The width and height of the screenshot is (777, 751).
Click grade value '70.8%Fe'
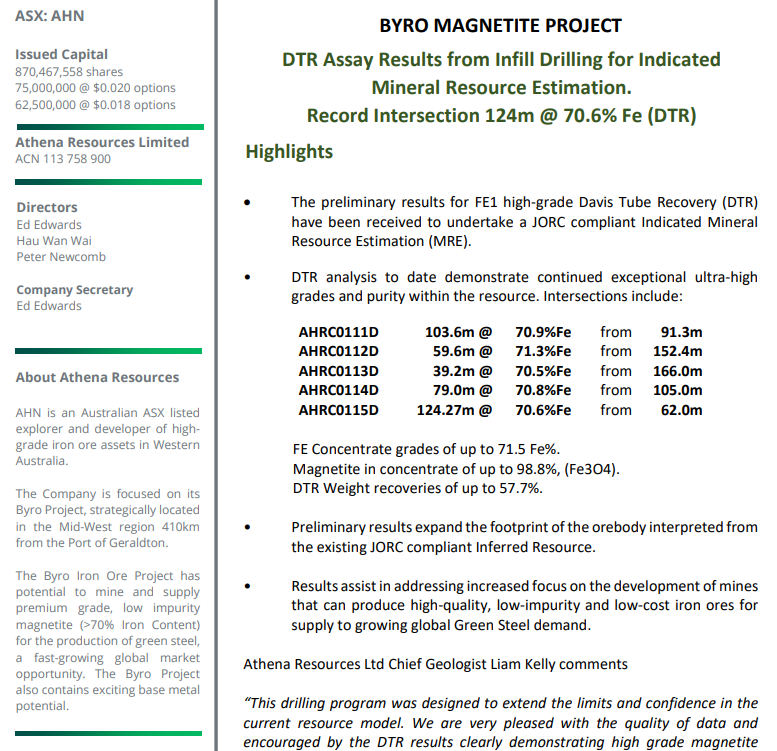pos(543,390)
